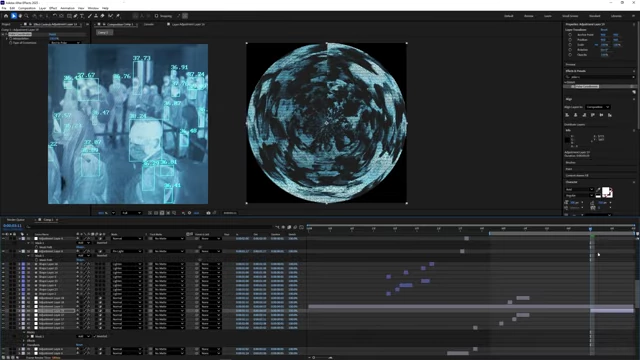Select the Clone Stamp tool
Image resolution: width=640 pixels, height=360 pixels.
tap(96, 16)
